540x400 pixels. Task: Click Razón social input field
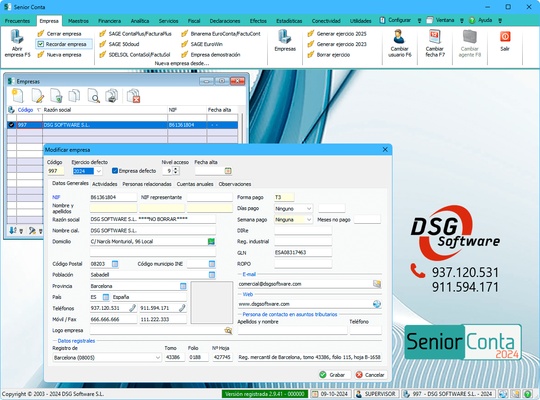pyautogui.click(x=153, y=219)
